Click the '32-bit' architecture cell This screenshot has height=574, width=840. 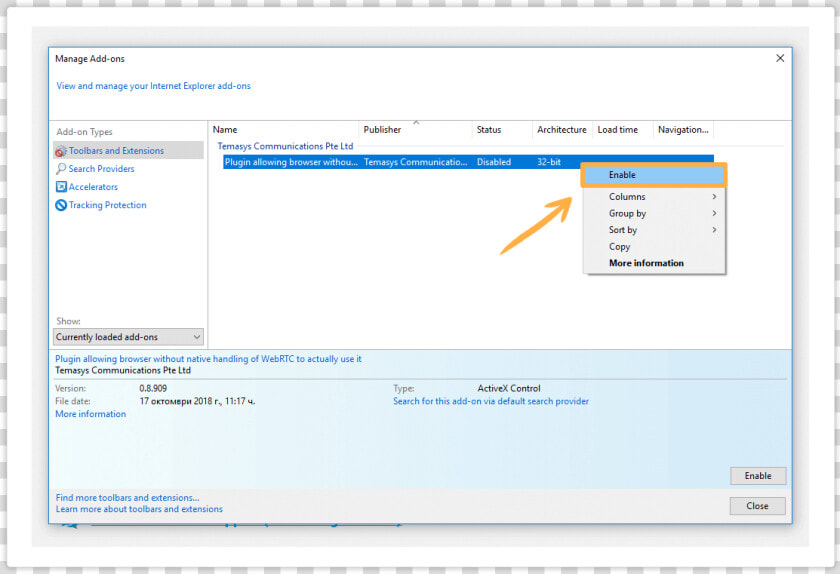tap(549, 162)
